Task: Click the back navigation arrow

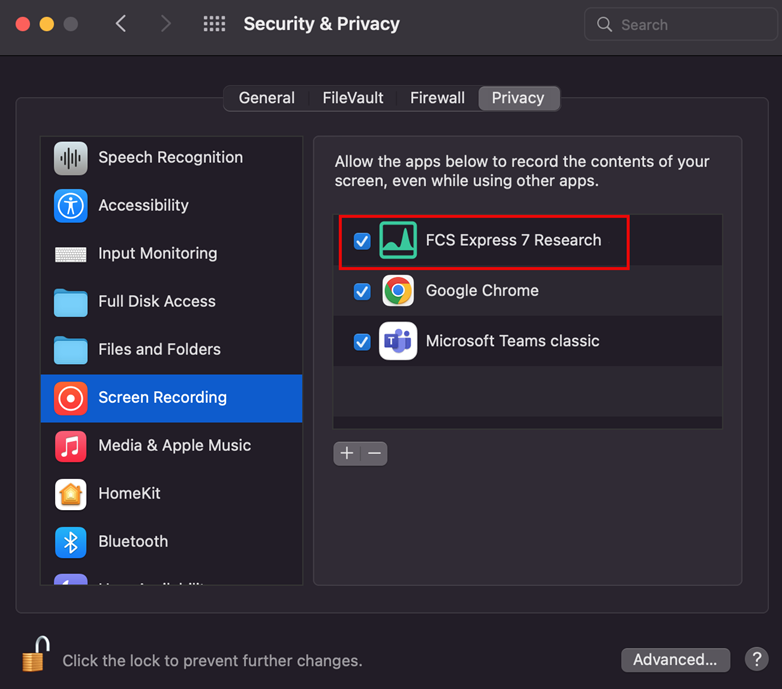Action: point(121,24)
